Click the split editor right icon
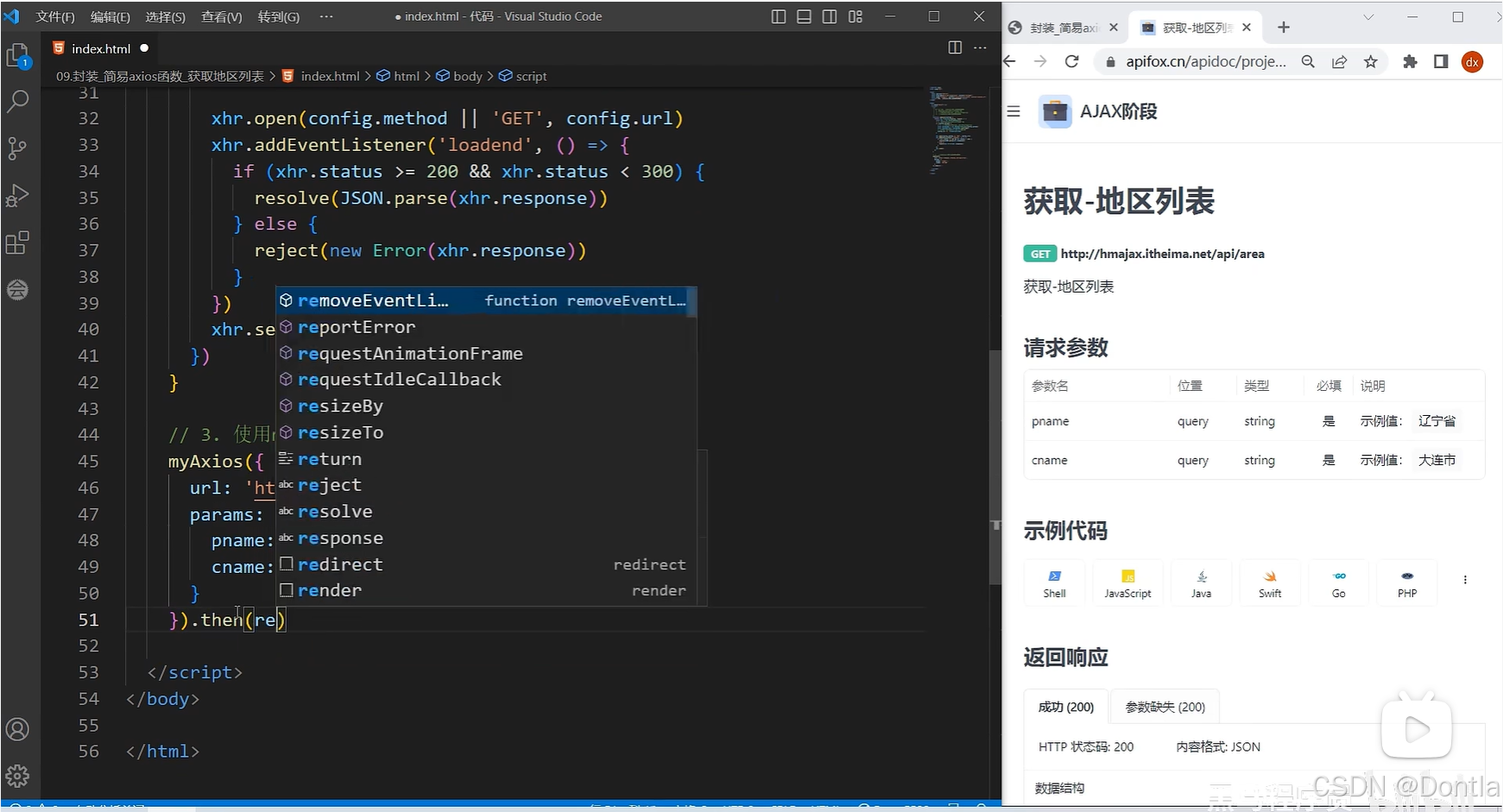1503x812 pixels. click(955, 47)
